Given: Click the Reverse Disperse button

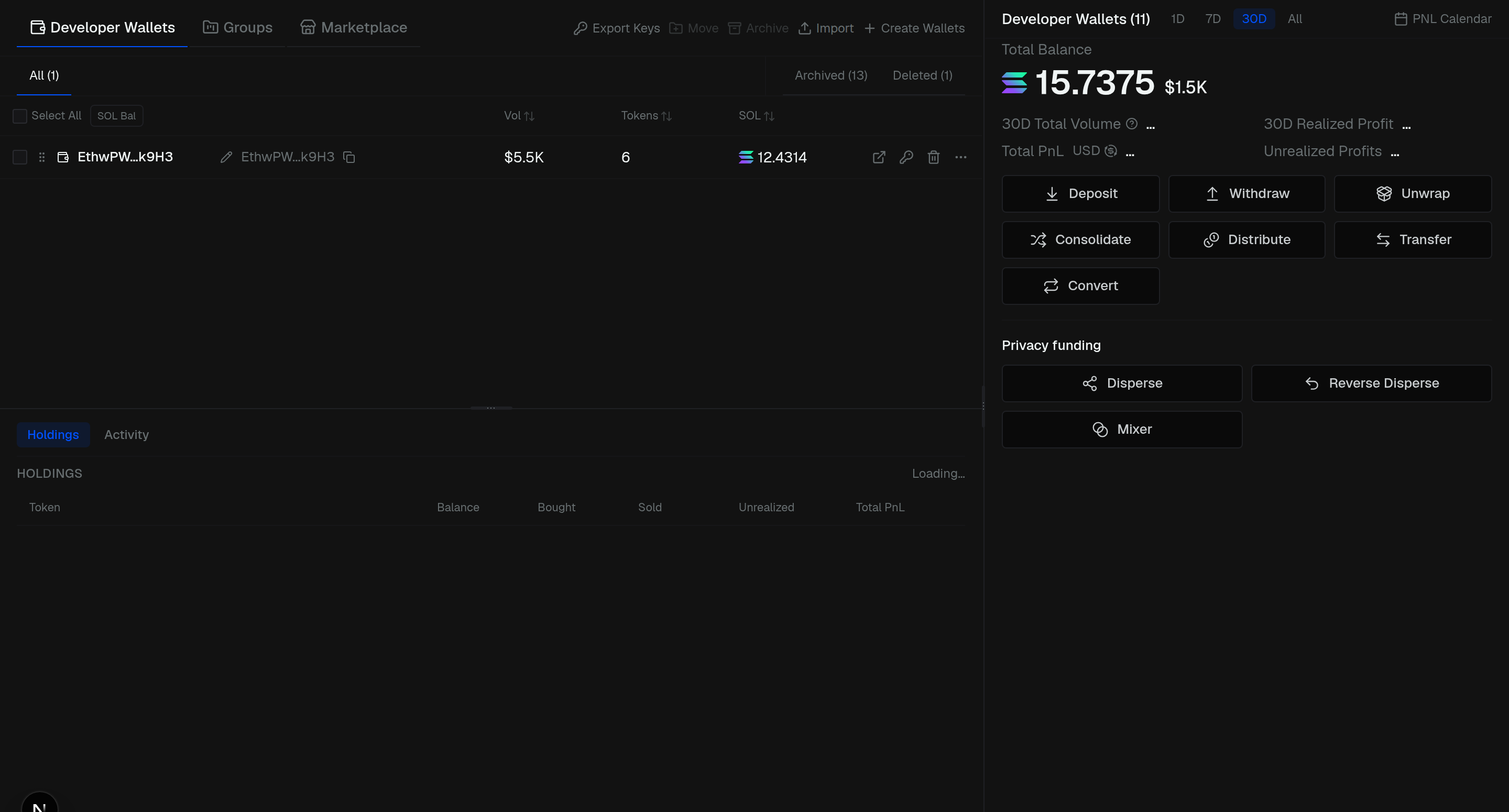Looking at the screenshot, I should coord(1371,383).
